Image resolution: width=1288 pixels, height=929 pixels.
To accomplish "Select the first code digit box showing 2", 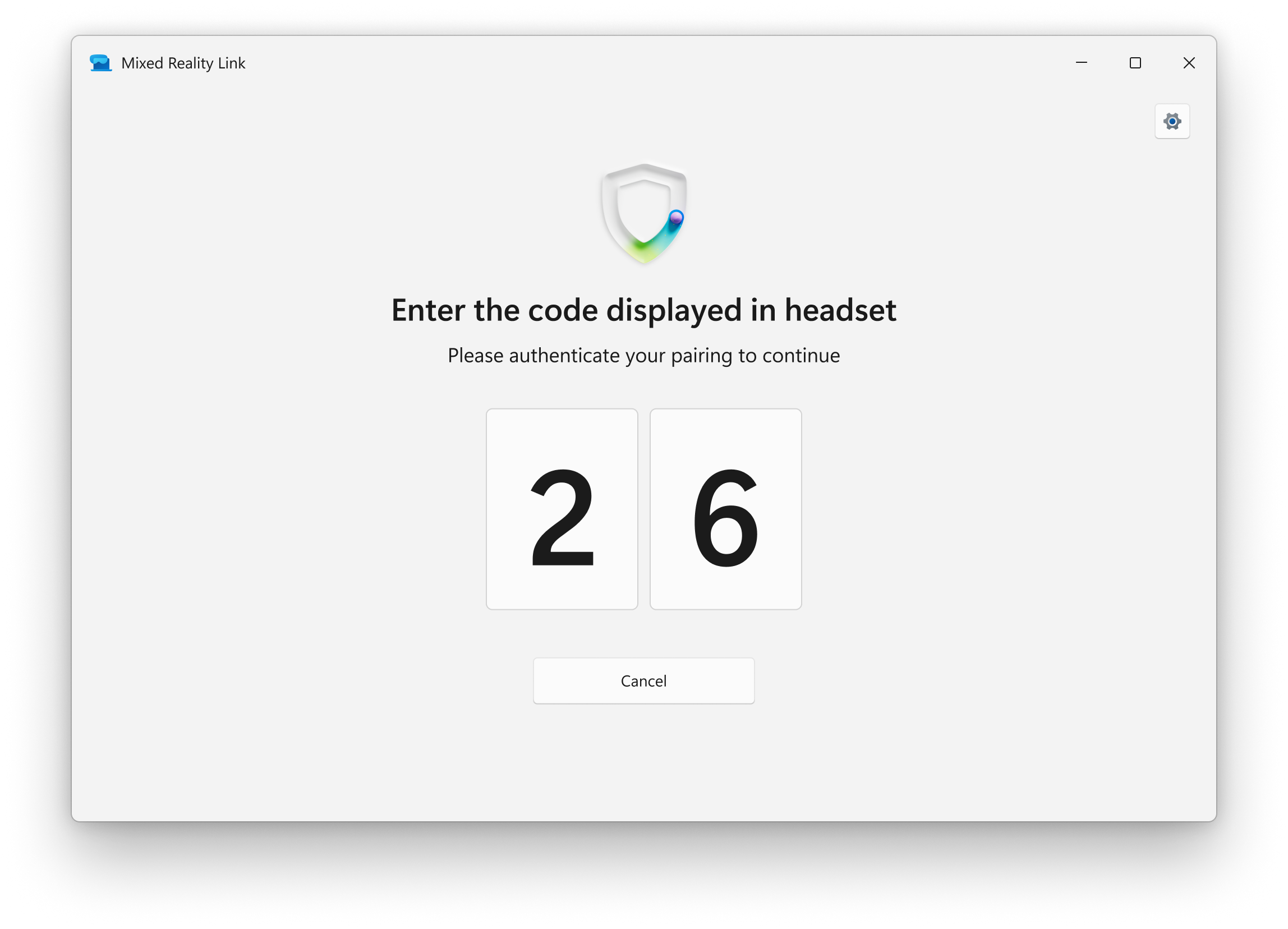I will pyautogui.click(x=562, y=509).
